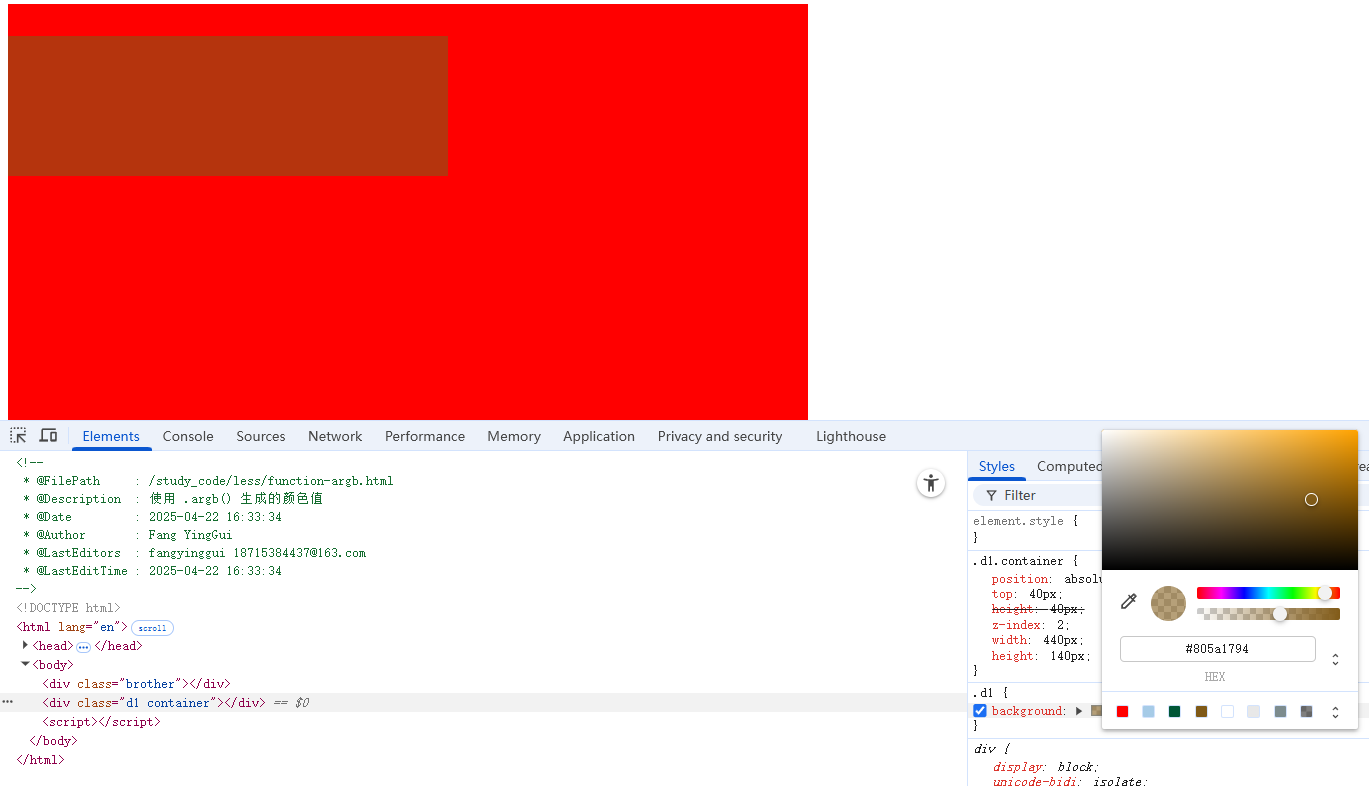Screen dimensions: 1369x786
Task: Select the red palette swatch
Action: pos(1122,712)
